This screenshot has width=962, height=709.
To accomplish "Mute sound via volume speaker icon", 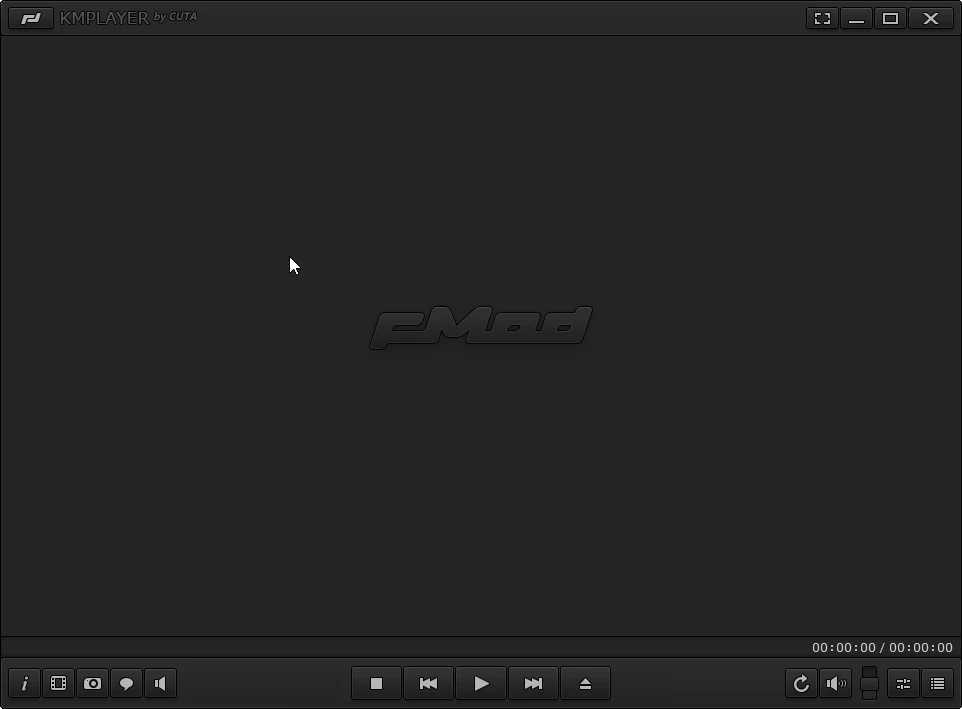I will tap(836, 683).
